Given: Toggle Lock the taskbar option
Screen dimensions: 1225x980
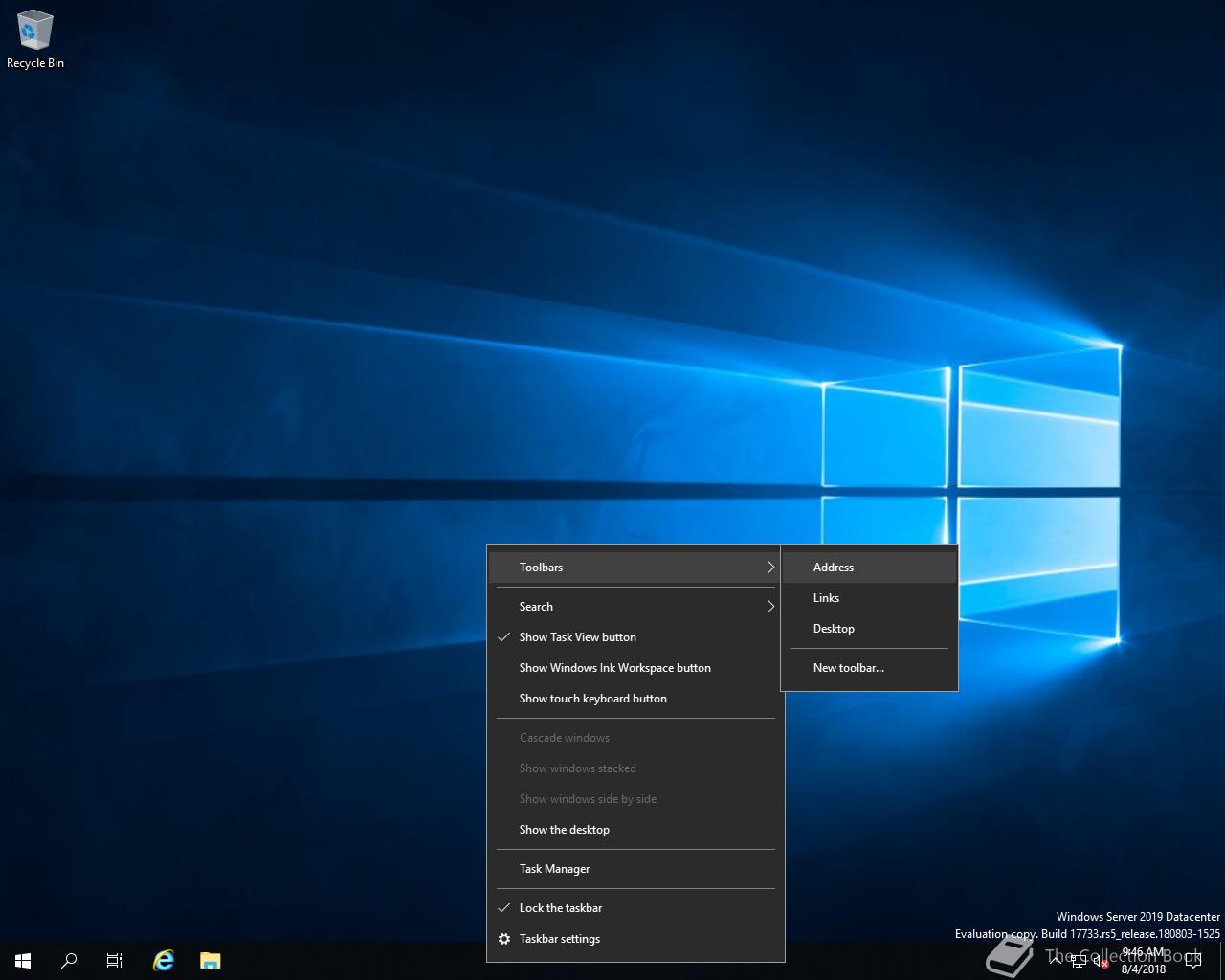Looking at the screenshot, I should pyautogui.click(x=635, y=908).
